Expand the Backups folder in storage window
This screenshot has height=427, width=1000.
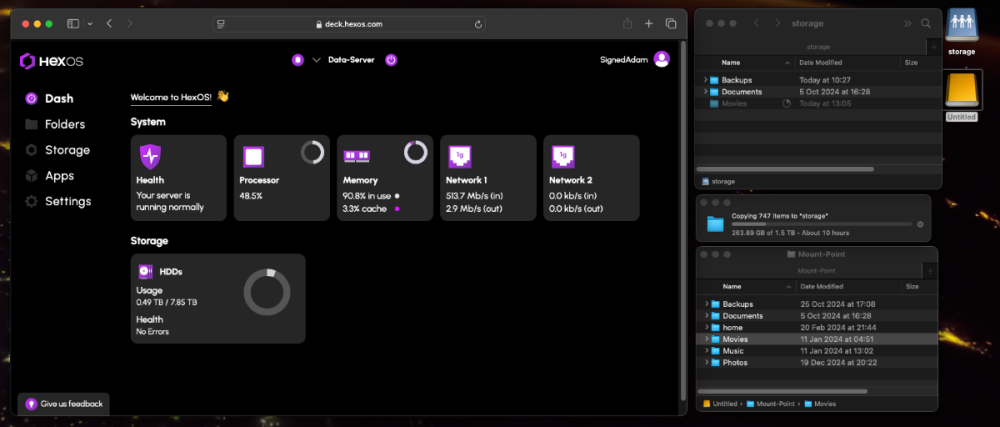(705, 79)
